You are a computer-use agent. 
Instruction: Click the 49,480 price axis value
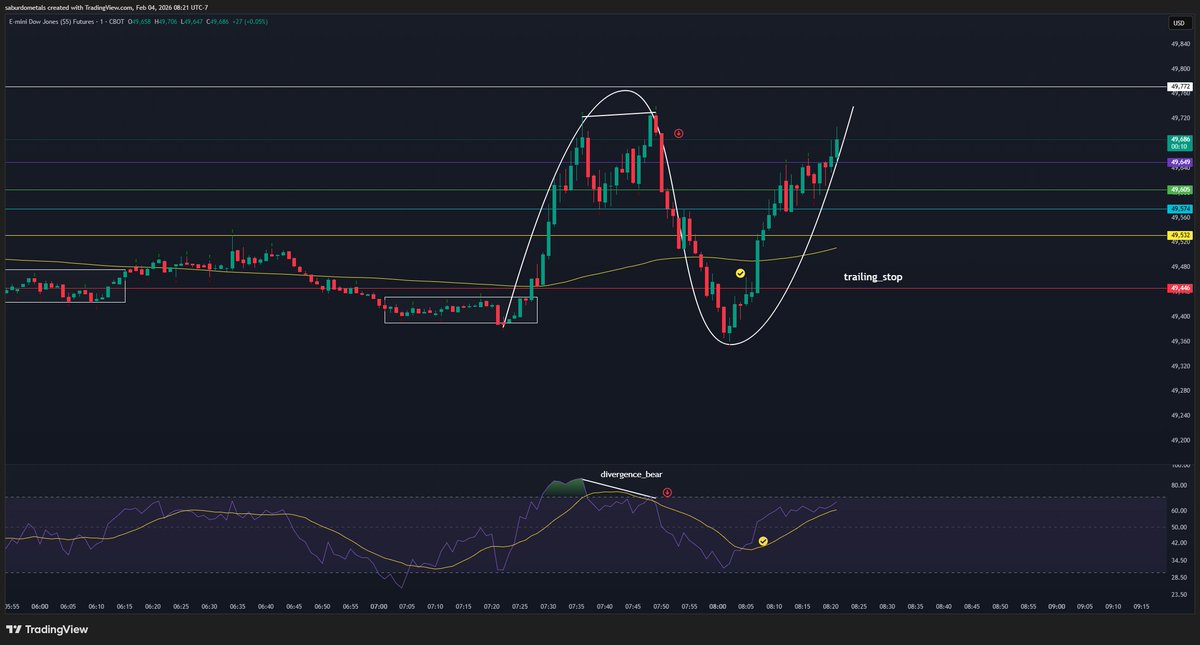pos(1180,267)
